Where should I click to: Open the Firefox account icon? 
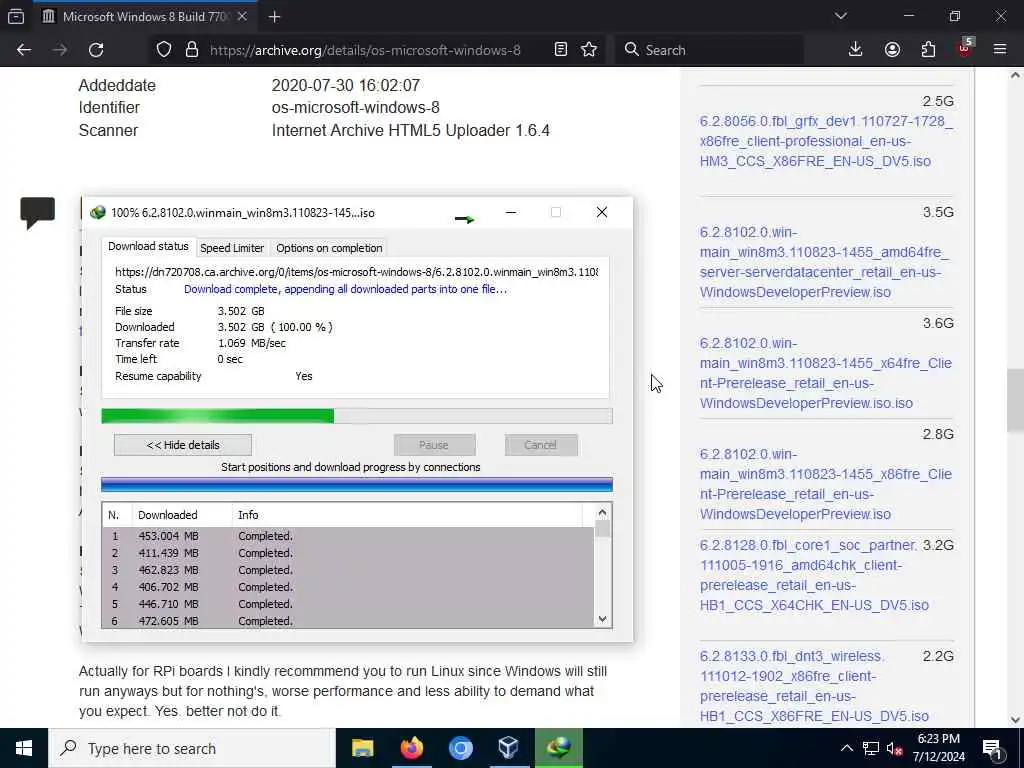tap(892, 50)
